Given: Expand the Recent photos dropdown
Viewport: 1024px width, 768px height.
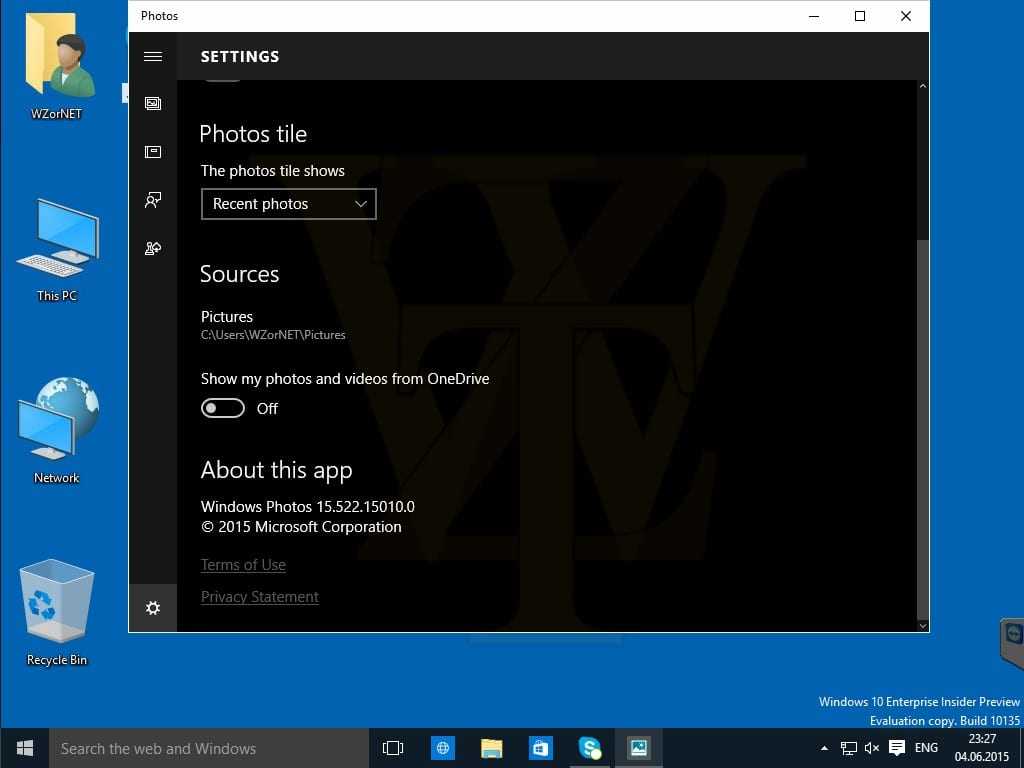Looking at the screenshot, I should tap(288, 204).
